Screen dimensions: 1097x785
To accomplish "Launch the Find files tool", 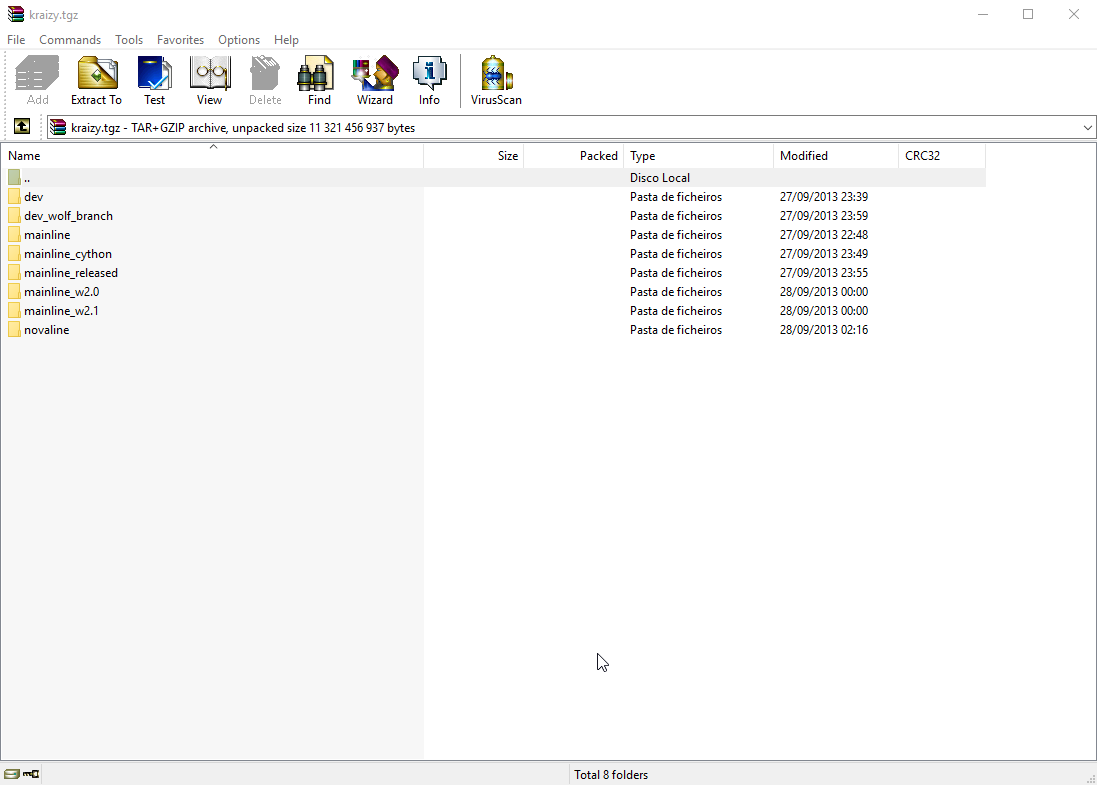I will pos(319,80).
